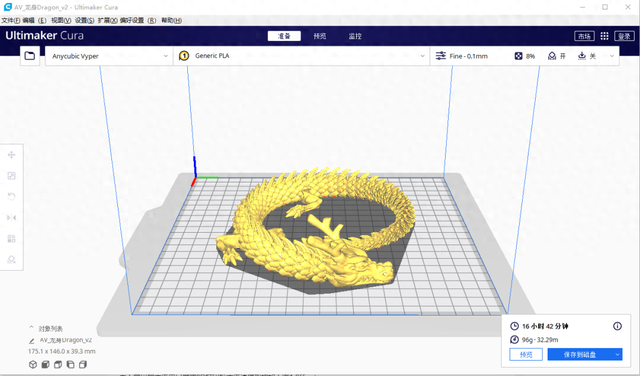
Task: Switch to the Monitor stage tab
Action: click(355, 36)
